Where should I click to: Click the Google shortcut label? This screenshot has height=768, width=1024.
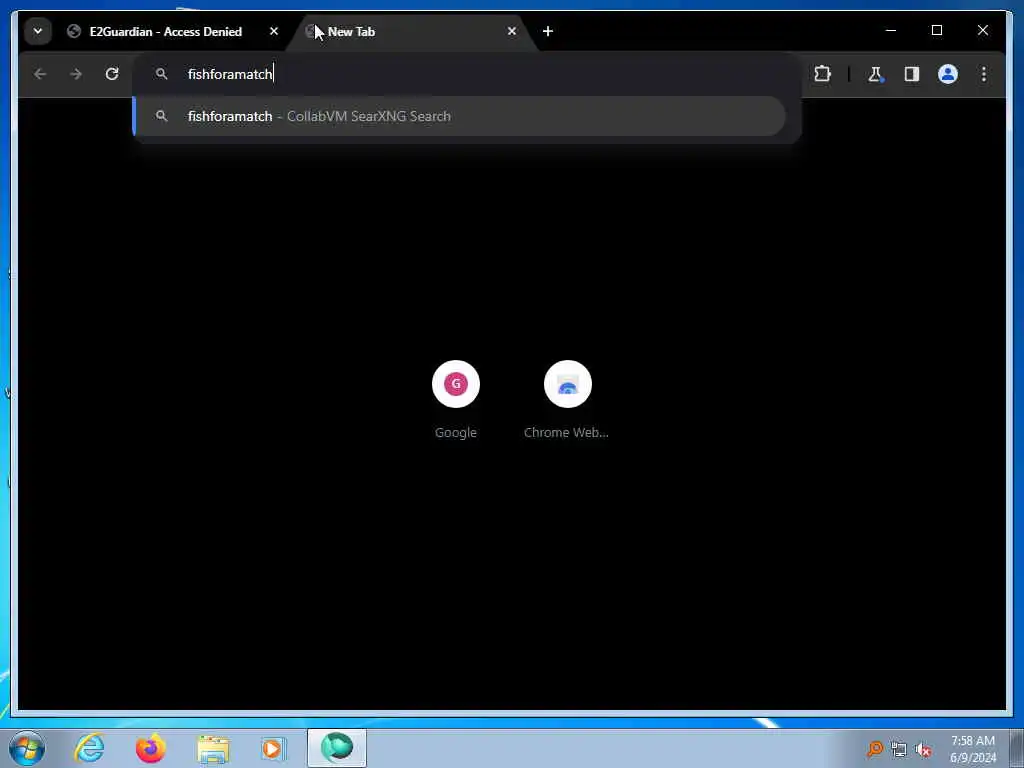click(x=456, y=432)
